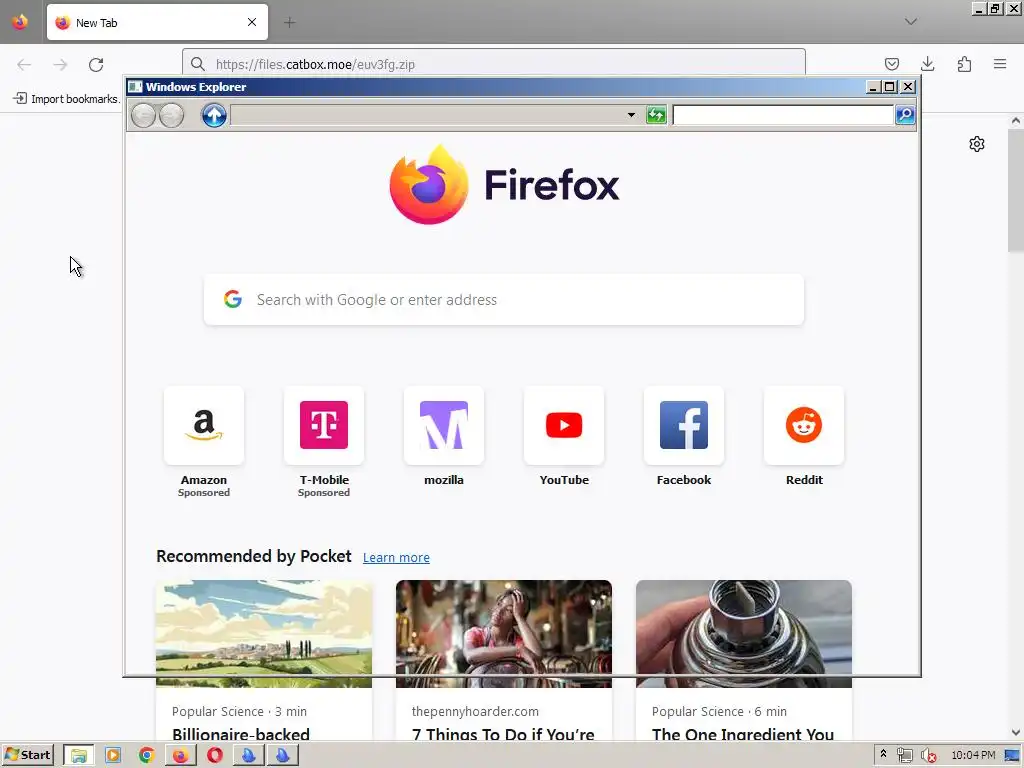Click the Firefox URL bar with catbox address
This screenshot has width=1024, height=768.
(494, 64)
